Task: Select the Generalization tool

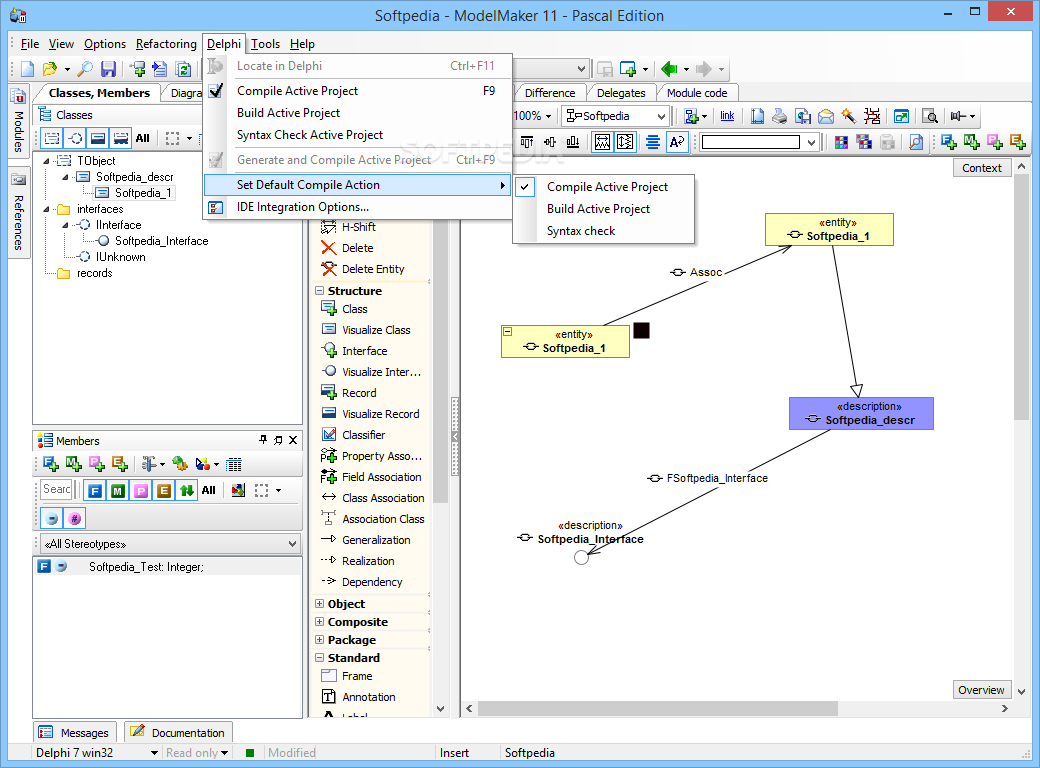Action: (375, 540)
